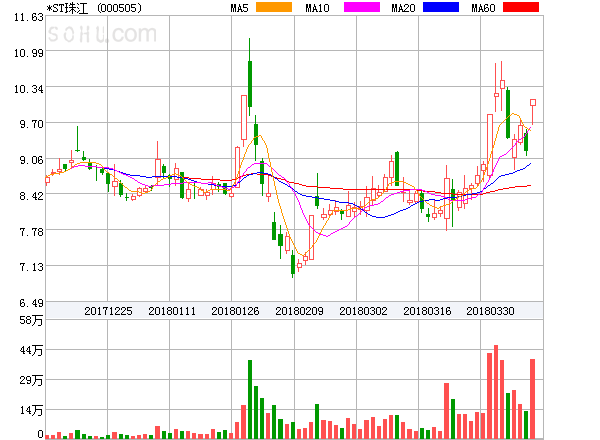The width and height of the screenshot is (600, 440).
Task: Click the 20171225 date label
Action: point(108,311)
